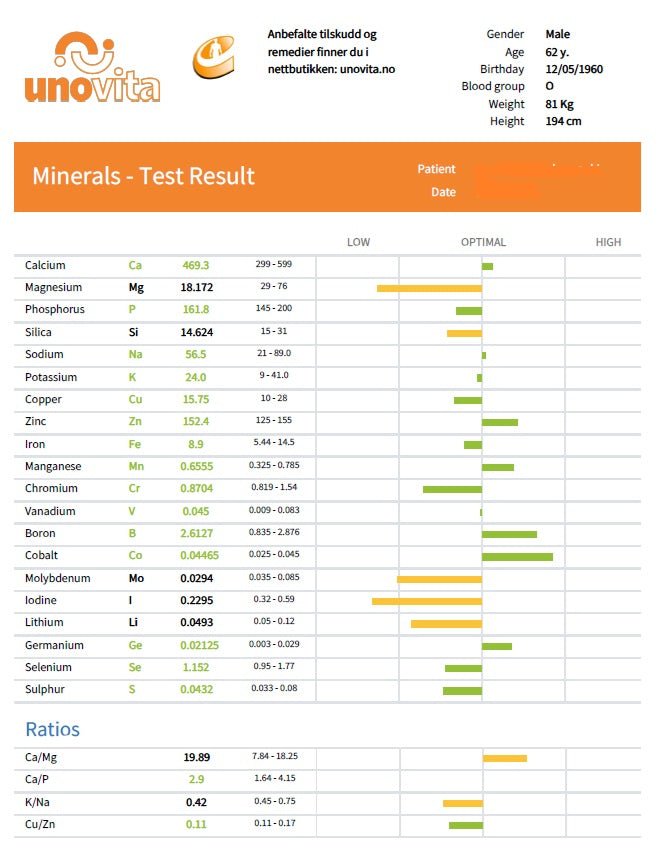Click the K/Na ratio value 0.42
The image size is (658, 859).
click(196, 802)
